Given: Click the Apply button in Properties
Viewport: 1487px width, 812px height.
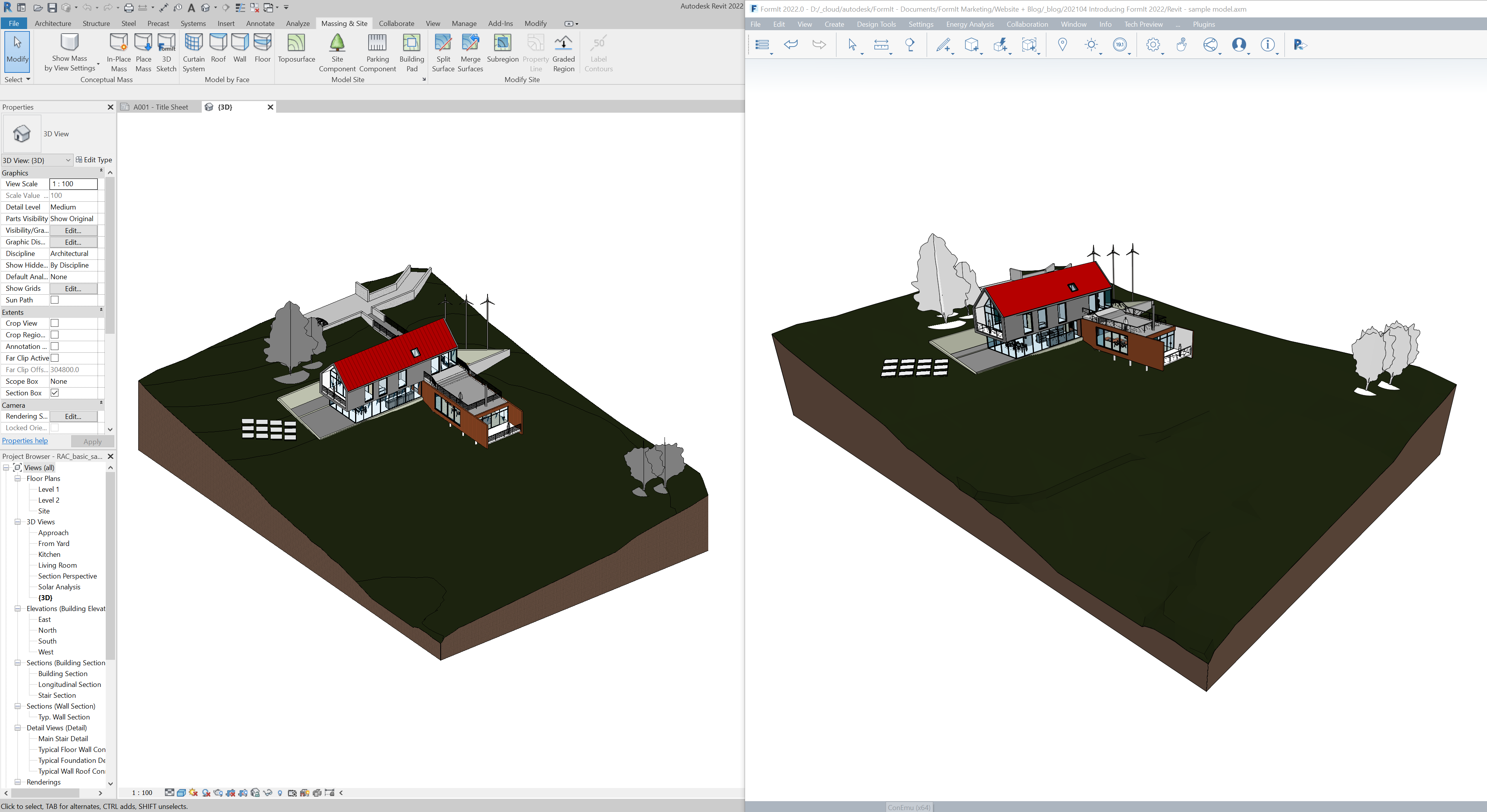Looking at the screenshot, I should (93, 441).
